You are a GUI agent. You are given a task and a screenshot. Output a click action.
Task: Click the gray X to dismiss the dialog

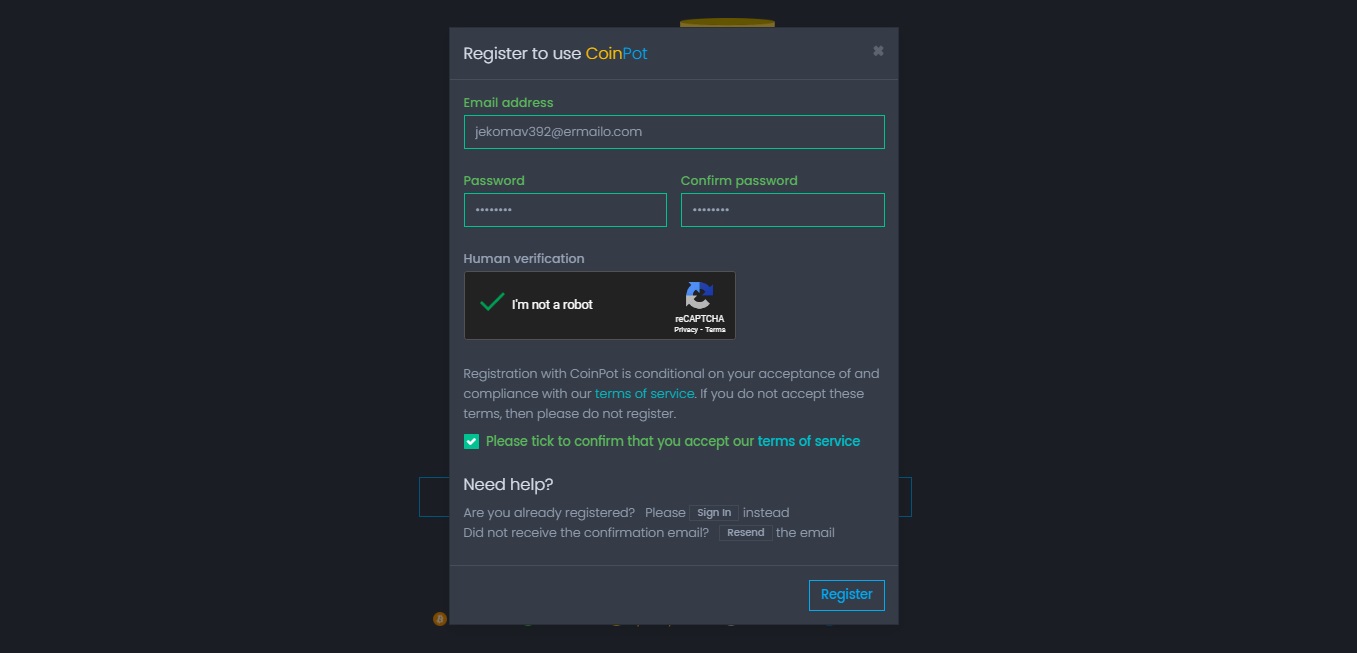point(877,50)
